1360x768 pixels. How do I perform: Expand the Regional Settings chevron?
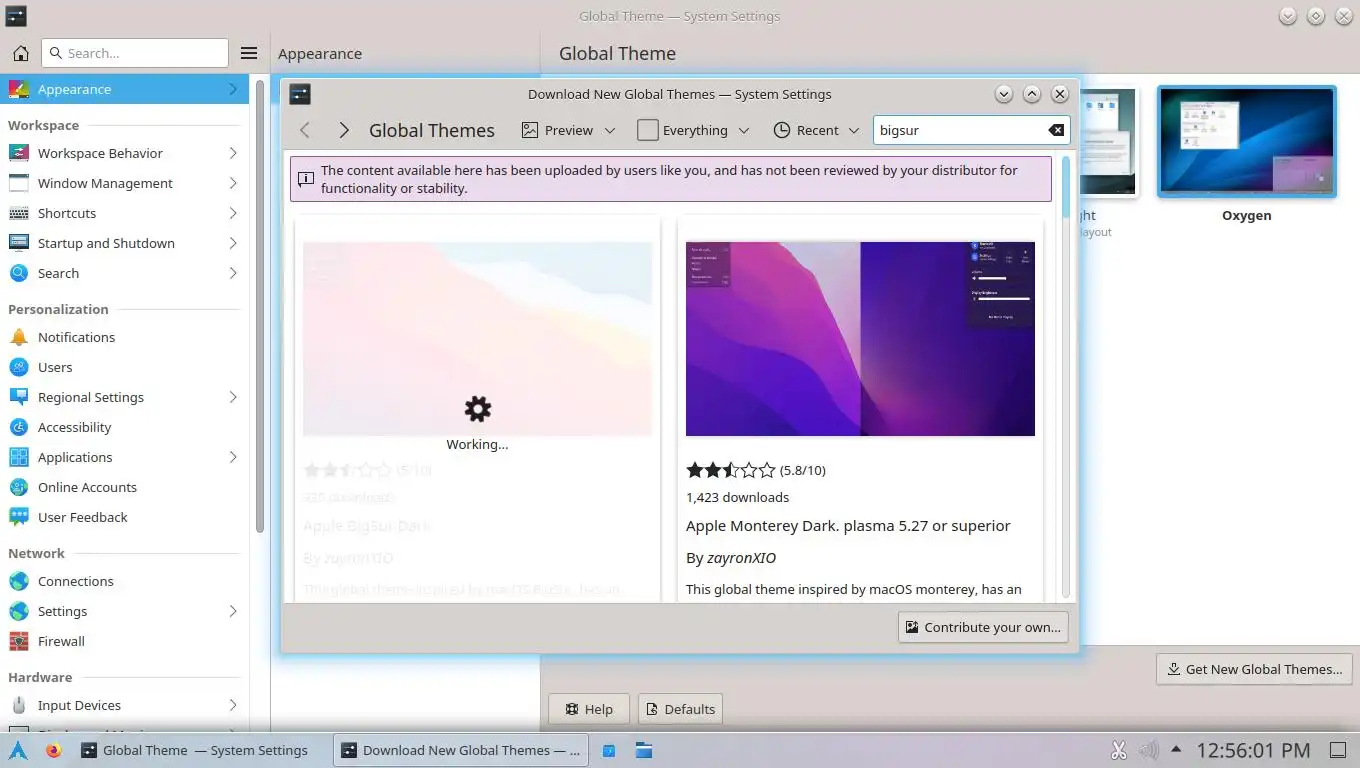click(233, 397)
